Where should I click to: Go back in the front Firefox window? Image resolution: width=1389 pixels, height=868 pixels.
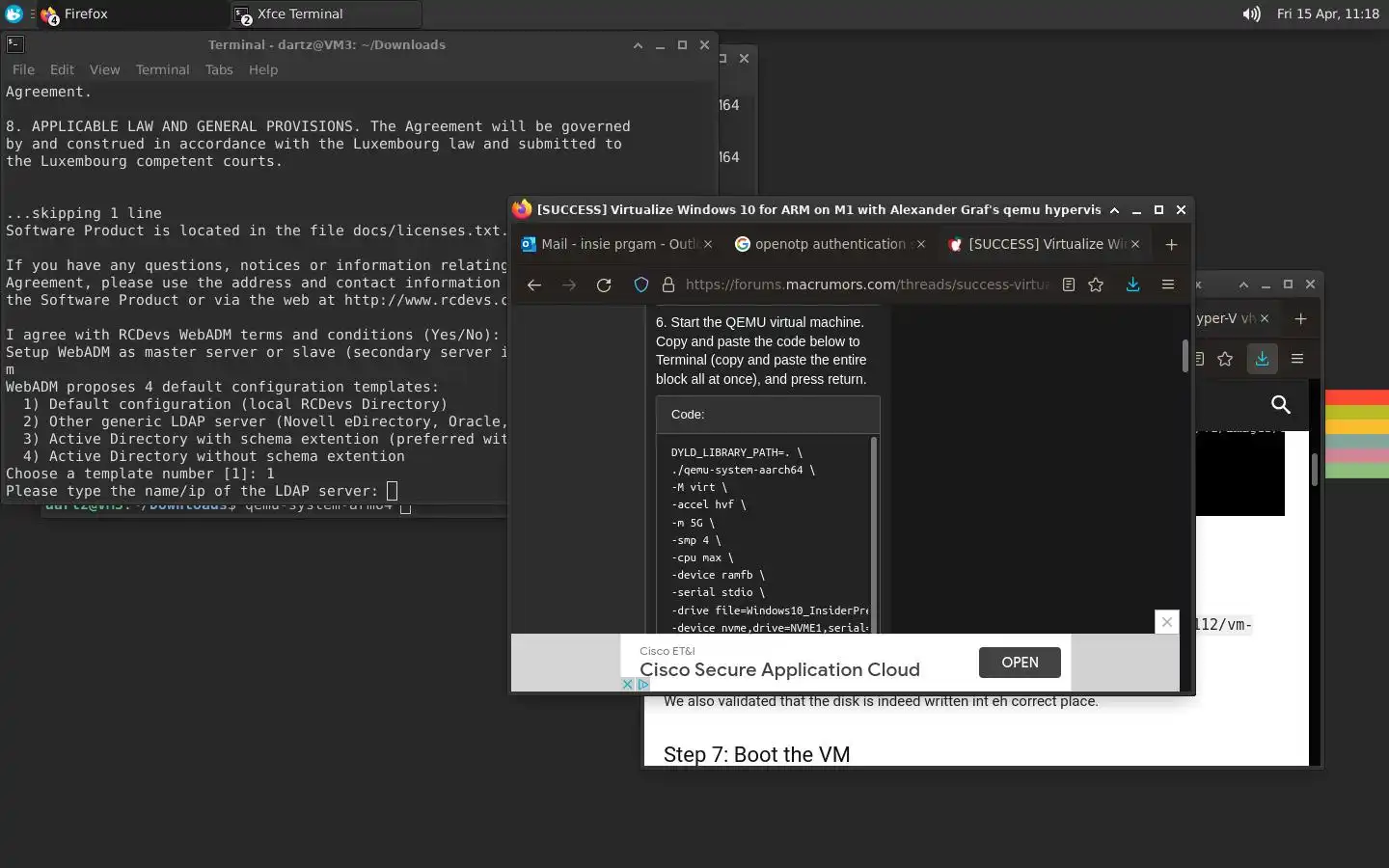[533, 285]
